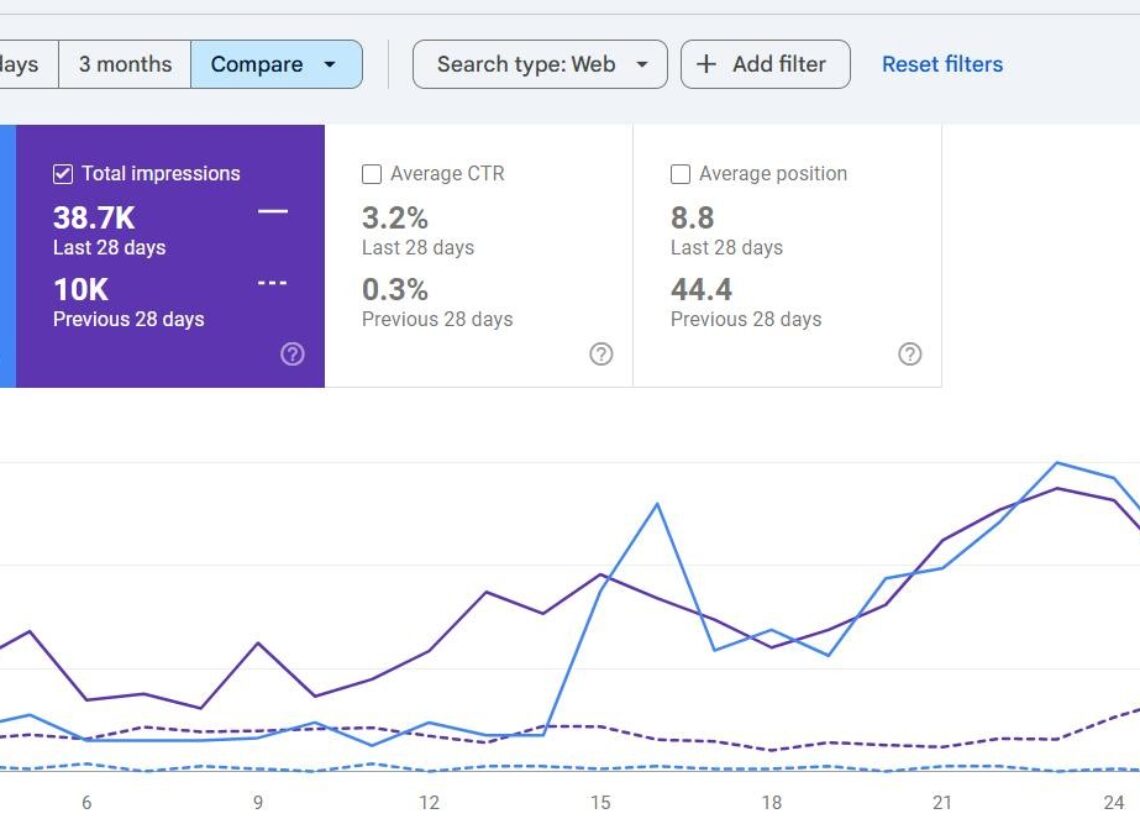Enable the Average CTR checkbox
This screenshot has height=840, width=1140.
pos(371,173)
